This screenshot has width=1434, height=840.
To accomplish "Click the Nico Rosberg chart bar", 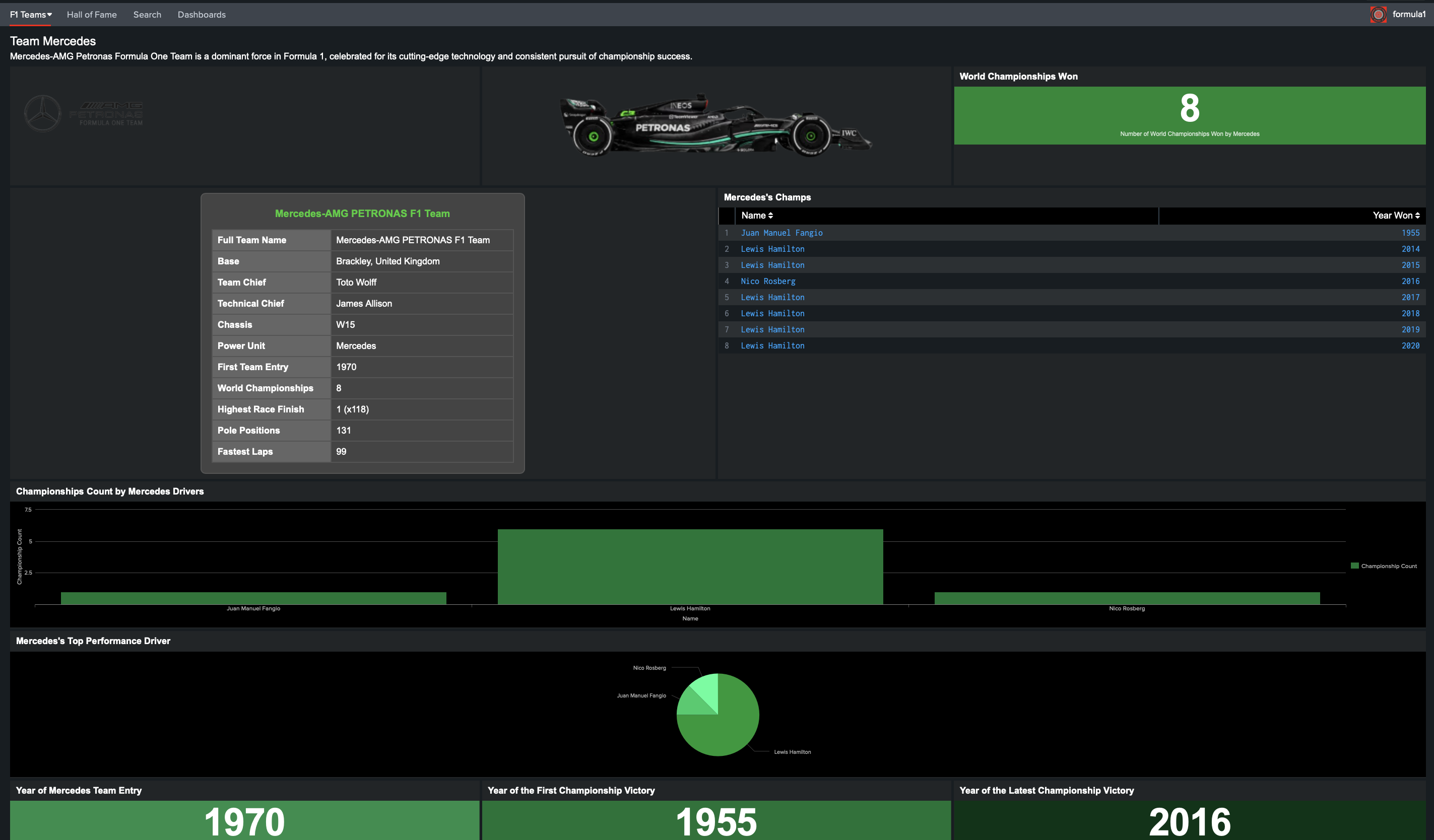I will click(x=1127, y=598).
